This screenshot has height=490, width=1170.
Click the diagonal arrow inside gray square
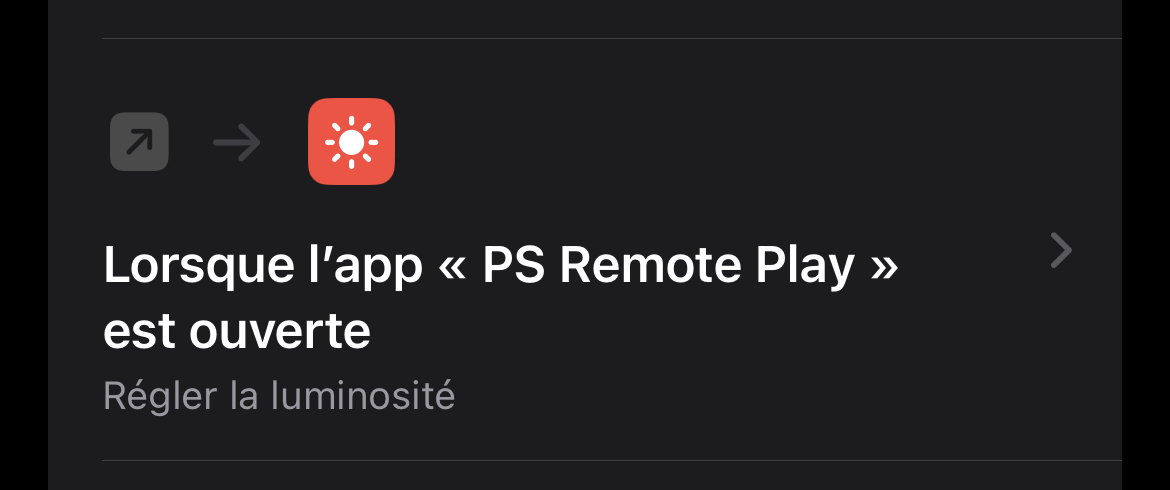point(140,142)
